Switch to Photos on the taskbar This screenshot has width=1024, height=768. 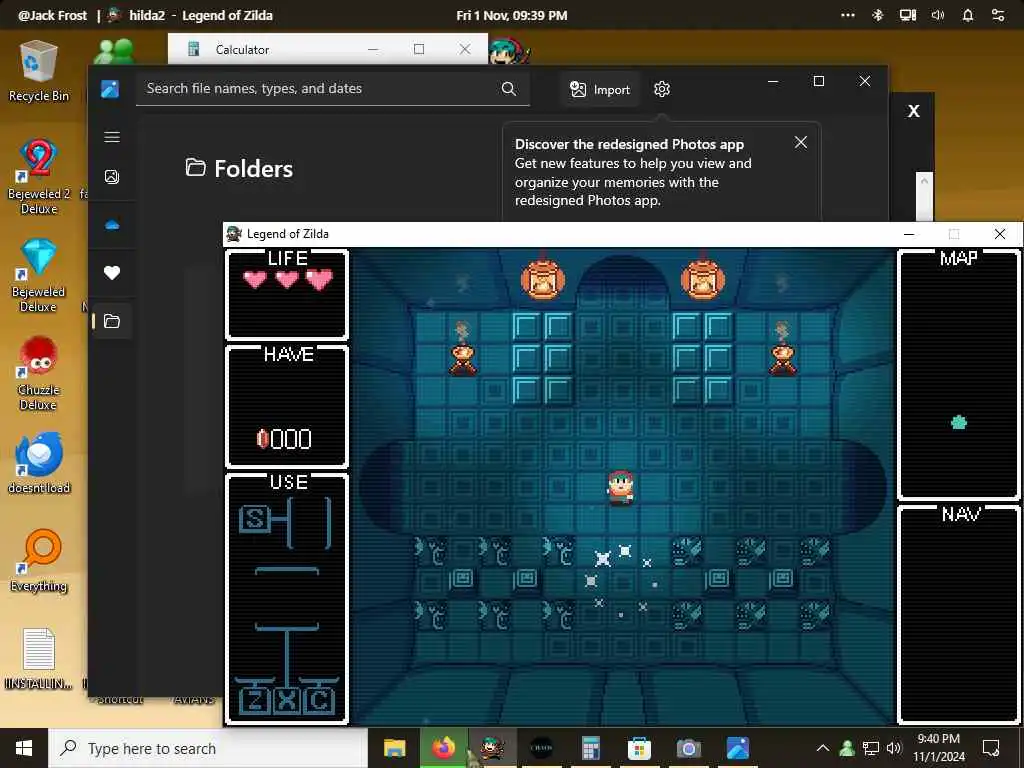point(737,748)
